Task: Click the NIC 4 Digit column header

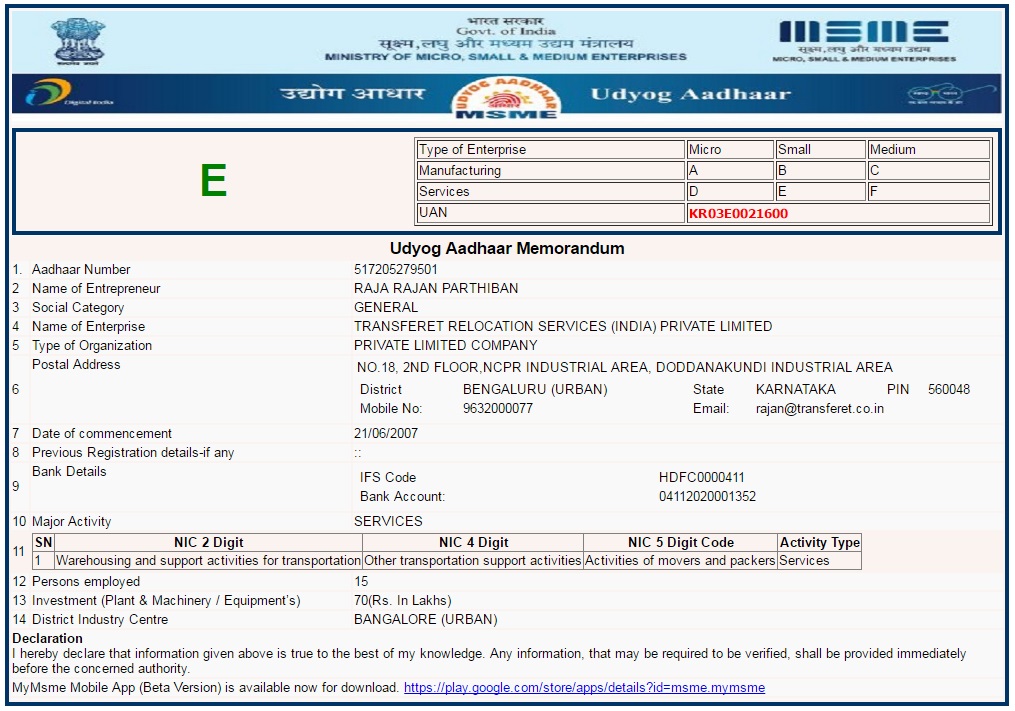Action: (473, 543)
